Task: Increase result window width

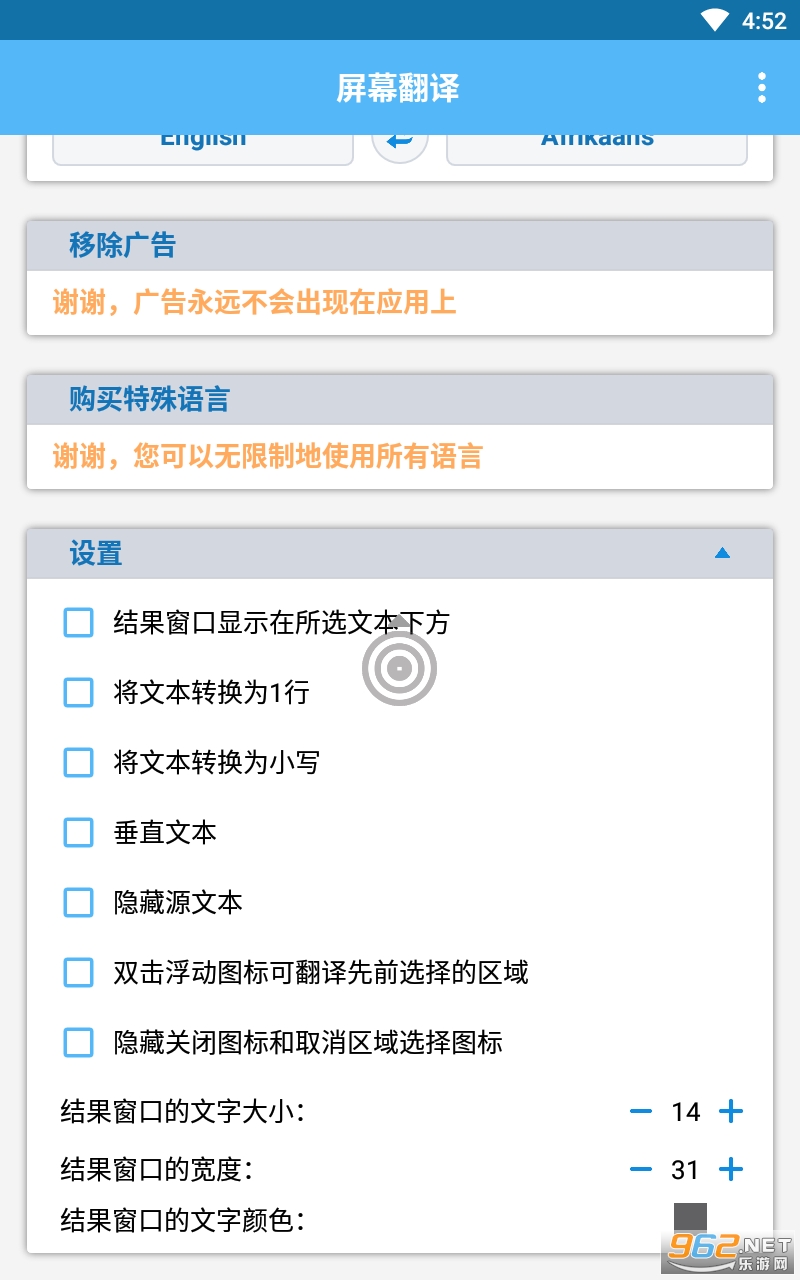Action: click(x=732, y=1169)
